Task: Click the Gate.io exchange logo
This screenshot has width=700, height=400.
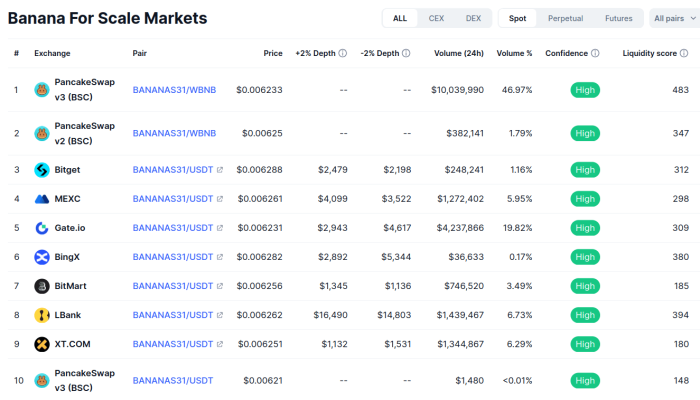Action: (42, 228)
